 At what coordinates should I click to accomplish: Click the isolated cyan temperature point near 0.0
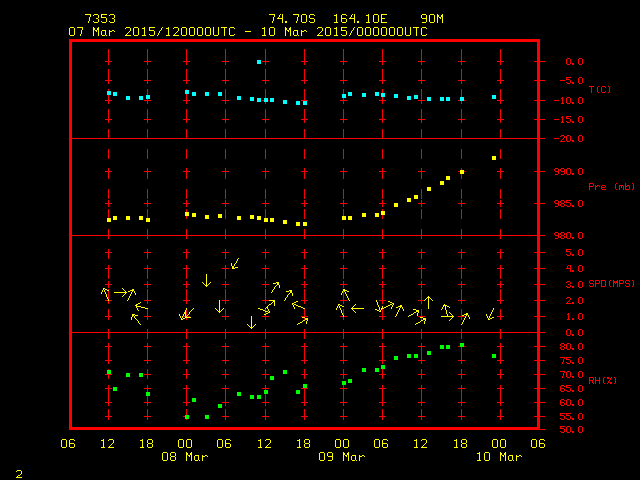[259, 62]
